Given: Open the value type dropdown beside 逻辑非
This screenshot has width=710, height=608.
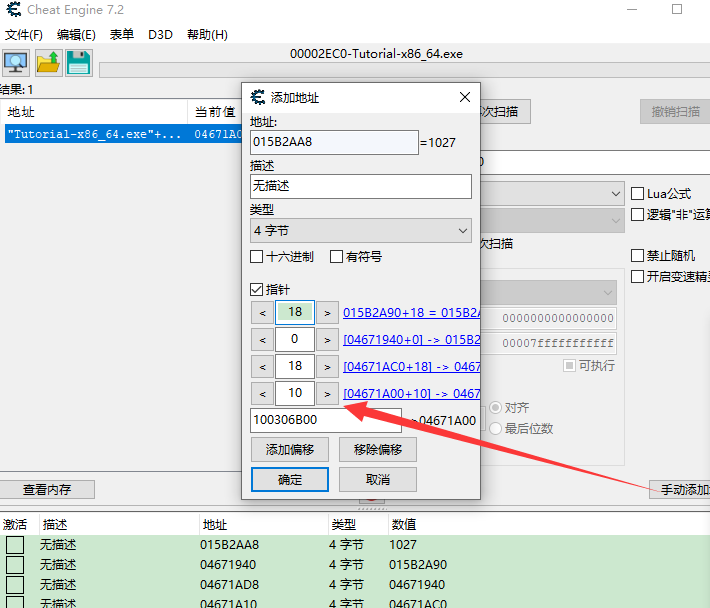Looking at the screenshot, I should click(552, 220).
